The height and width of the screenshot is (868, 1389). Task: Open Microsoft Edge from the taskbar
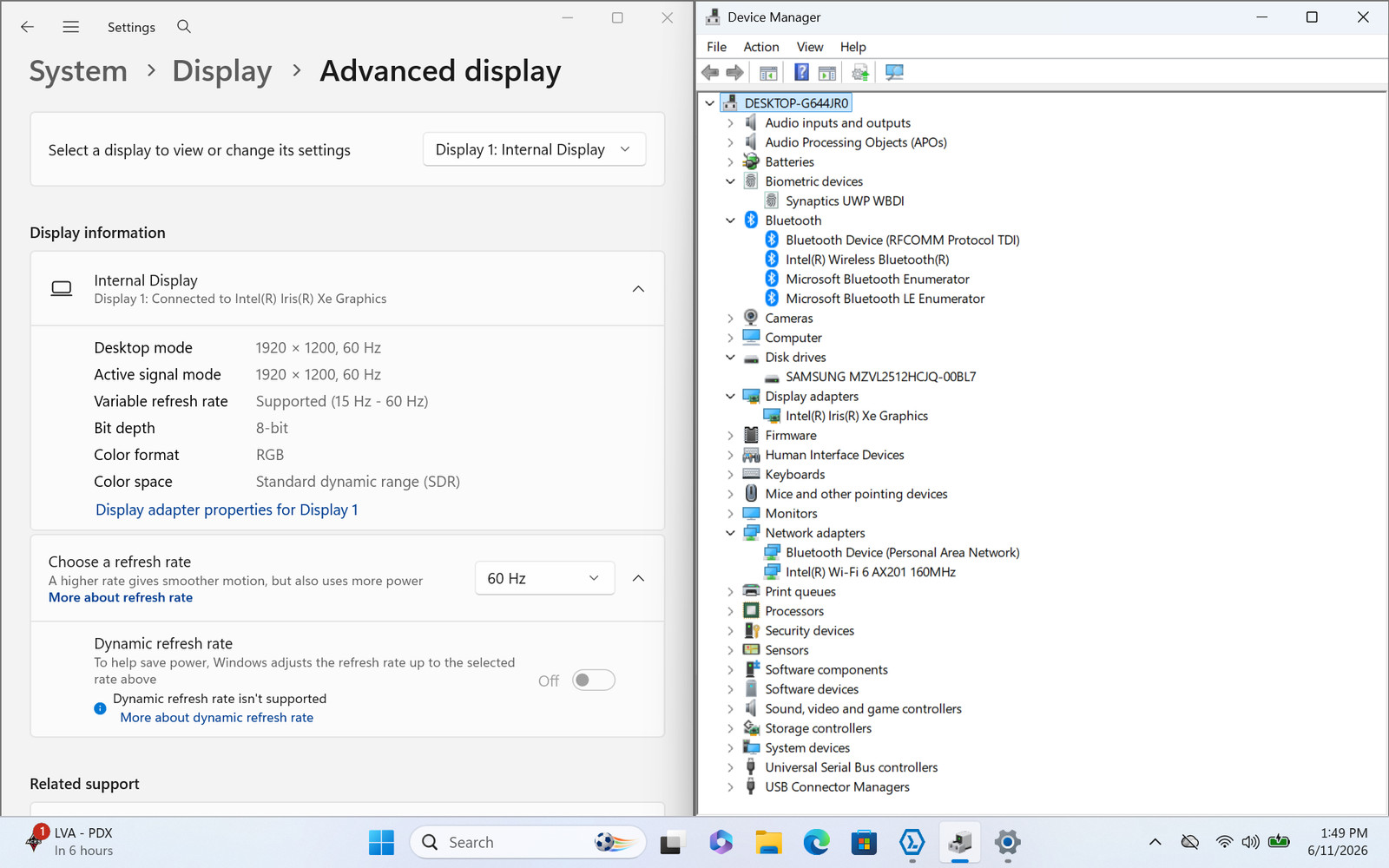pos(816,842)
